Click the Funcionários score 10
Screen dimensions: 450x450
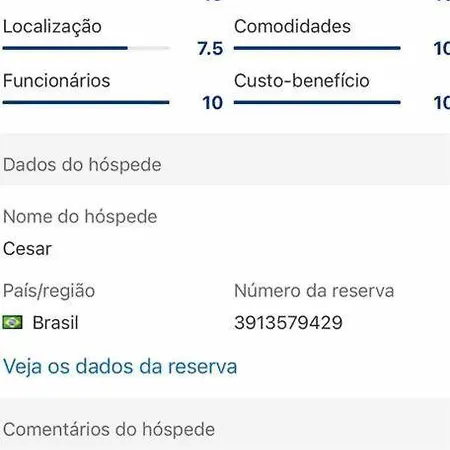(x=212, y=103)
